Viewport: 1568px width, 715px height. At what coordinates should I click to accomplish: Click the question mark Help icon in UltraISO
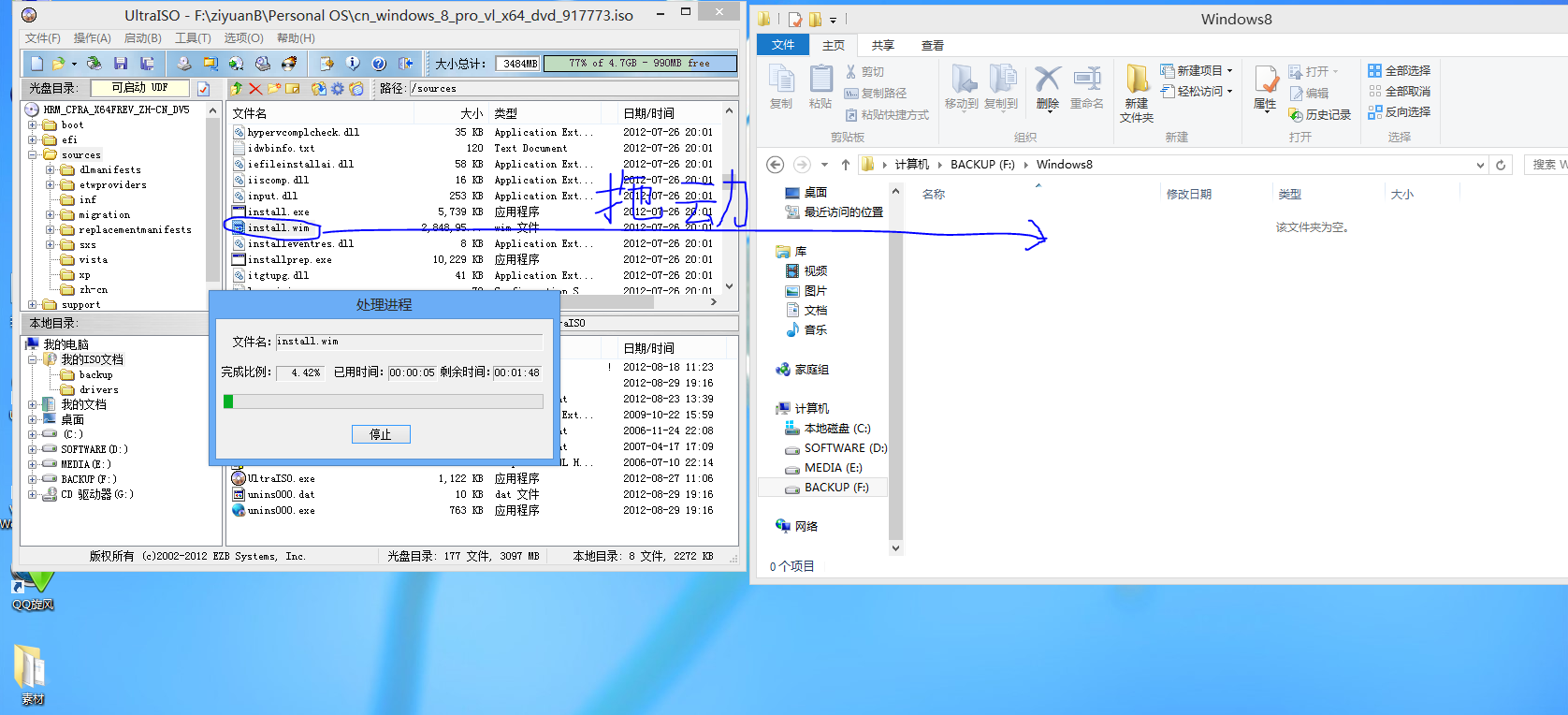379,64
